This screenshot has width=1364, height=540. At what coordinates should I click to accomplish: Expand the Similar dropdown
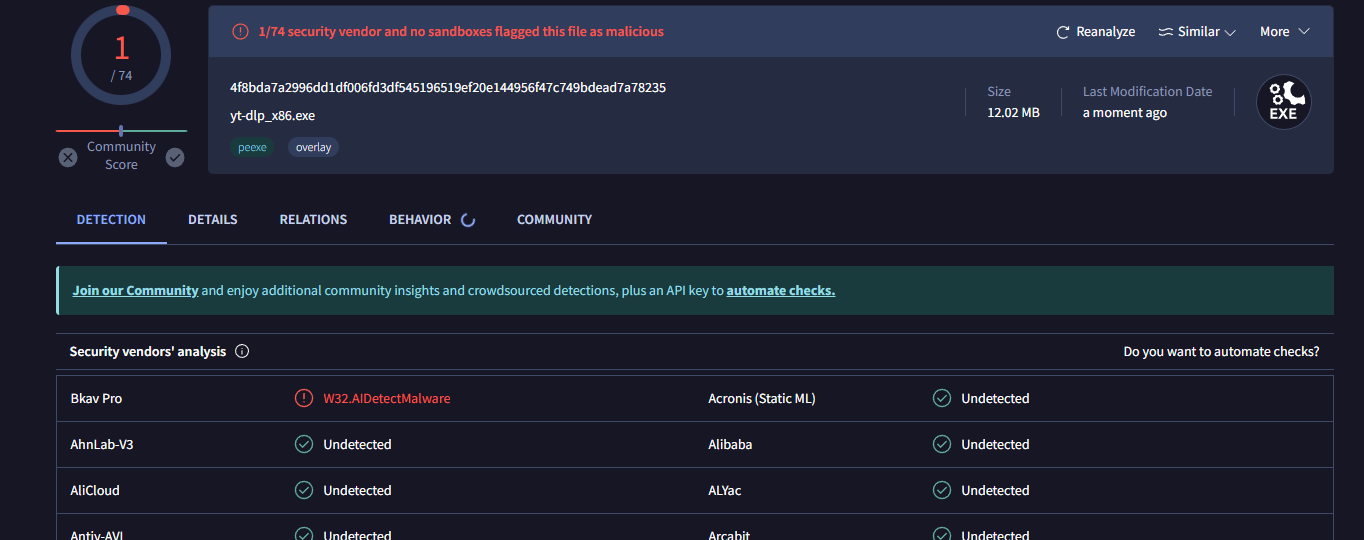(1197, 32)
